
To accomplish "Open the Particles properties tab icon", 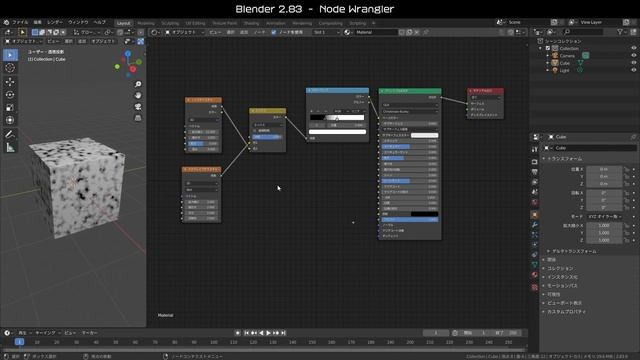I will pyautogui.click(x=535, y=234).
